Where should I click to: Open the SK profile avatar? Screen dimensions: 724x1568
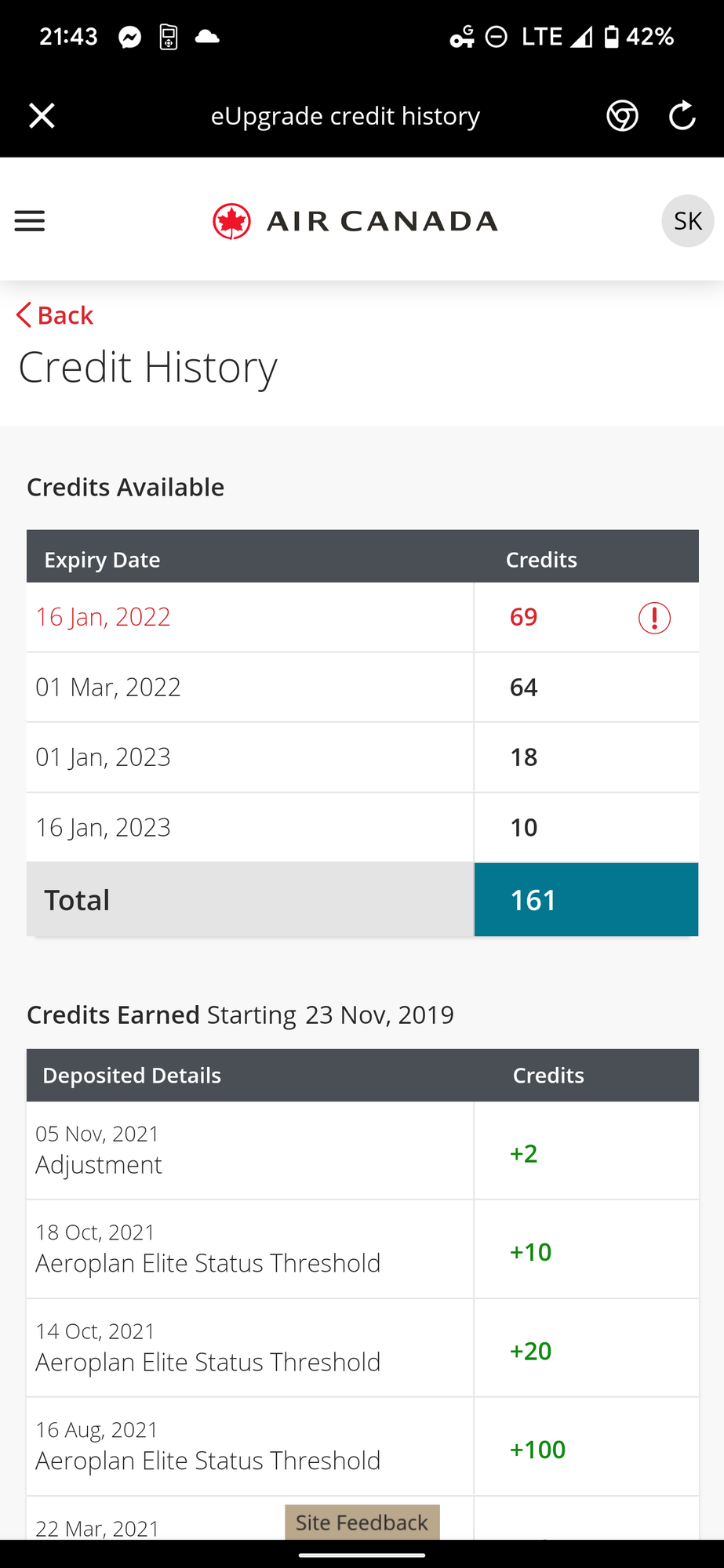[688, 221]
